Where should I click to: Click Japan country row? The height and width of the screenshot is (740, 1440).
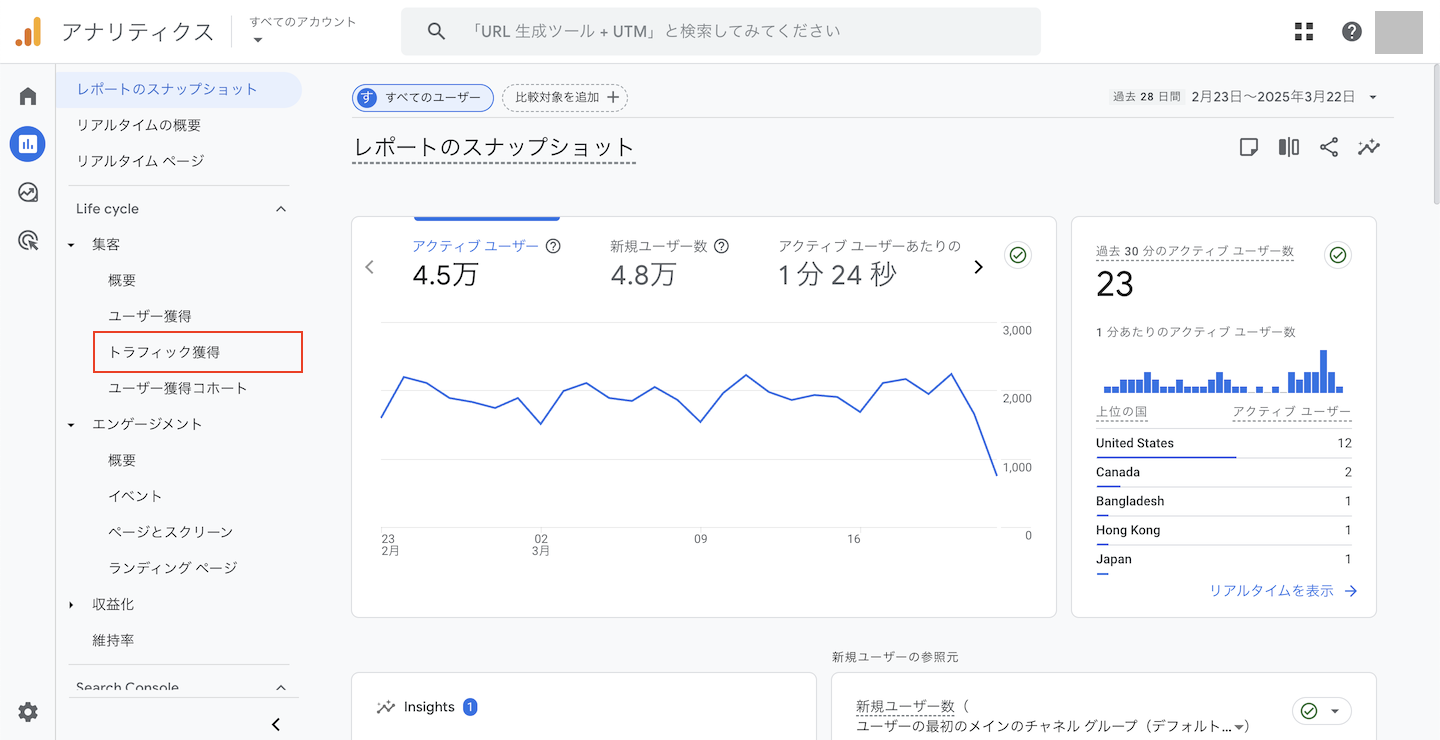[x=1224, y=559]
